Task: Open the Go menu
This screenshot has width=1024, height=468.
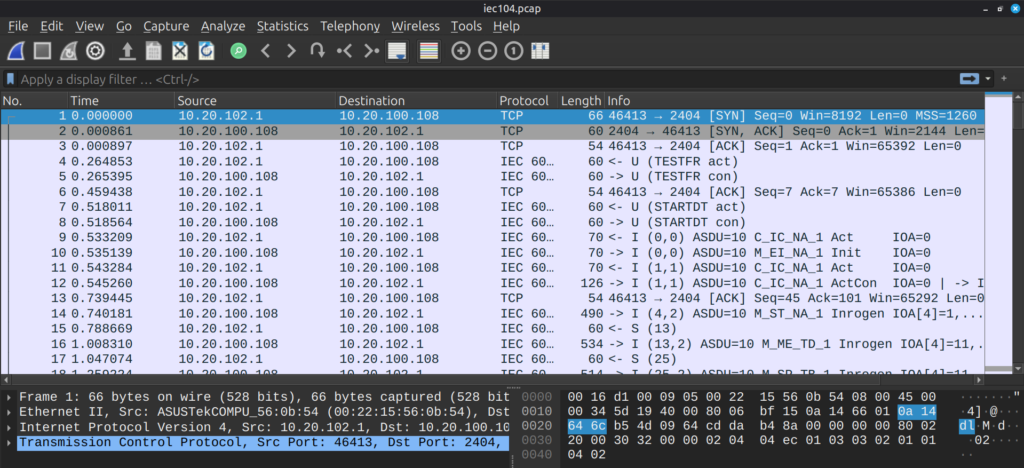Action: tap(124, 26)
